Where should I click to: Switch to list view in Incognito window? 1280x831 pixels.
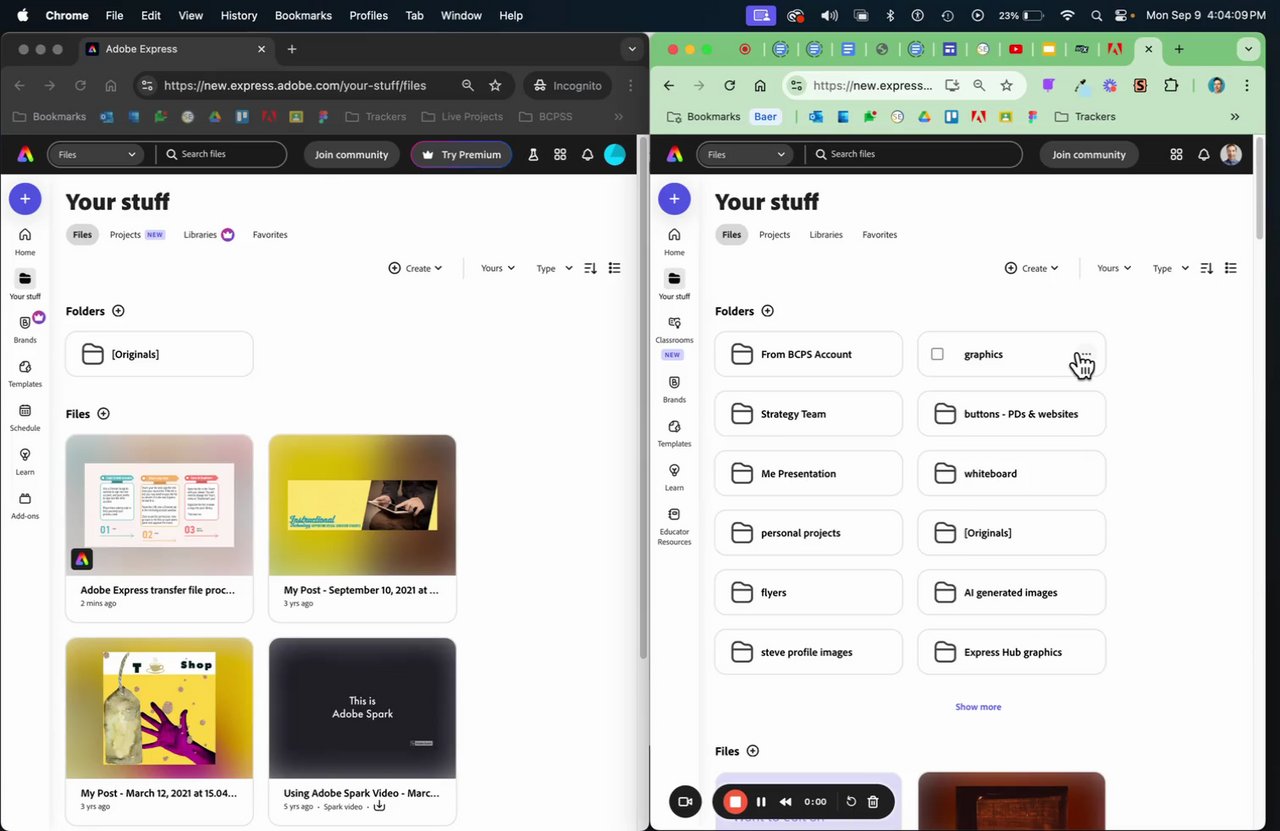point(615,268)
